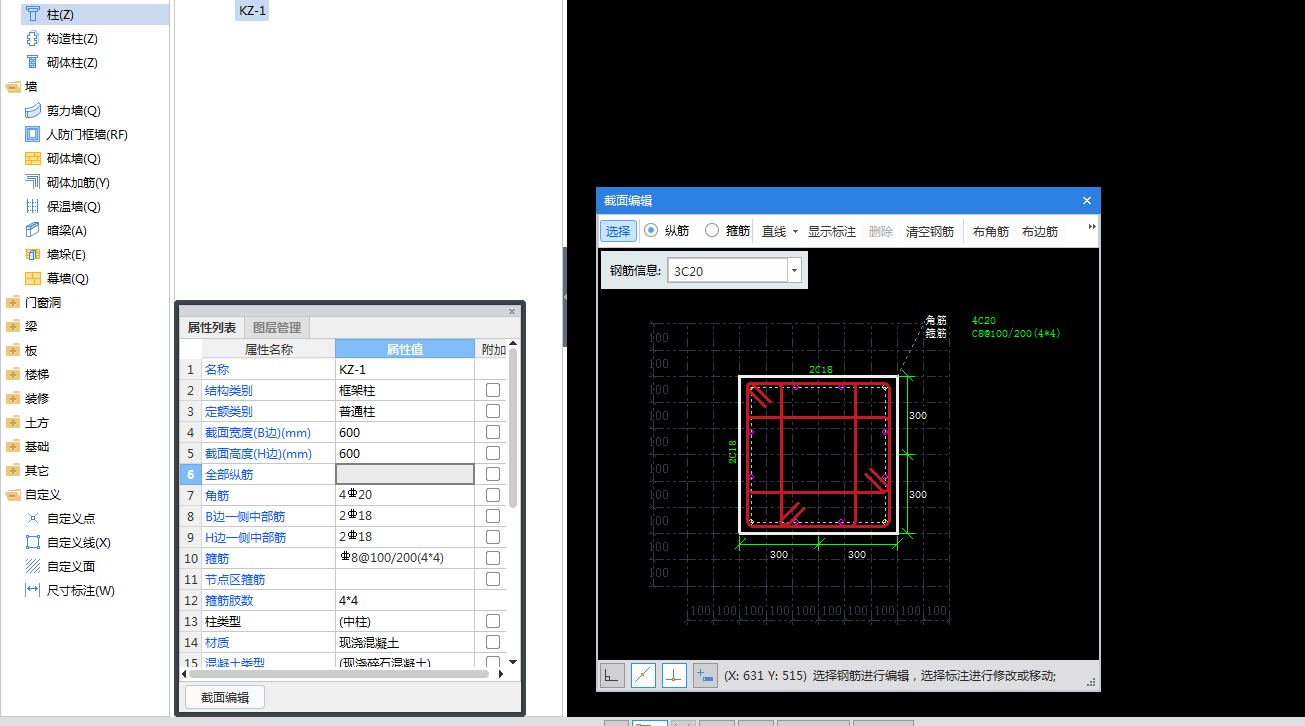Click the toolbar overflow arrows in 截面编辑
Viewport: 1305px width, 726px height.
click(x=1092, y=227)
